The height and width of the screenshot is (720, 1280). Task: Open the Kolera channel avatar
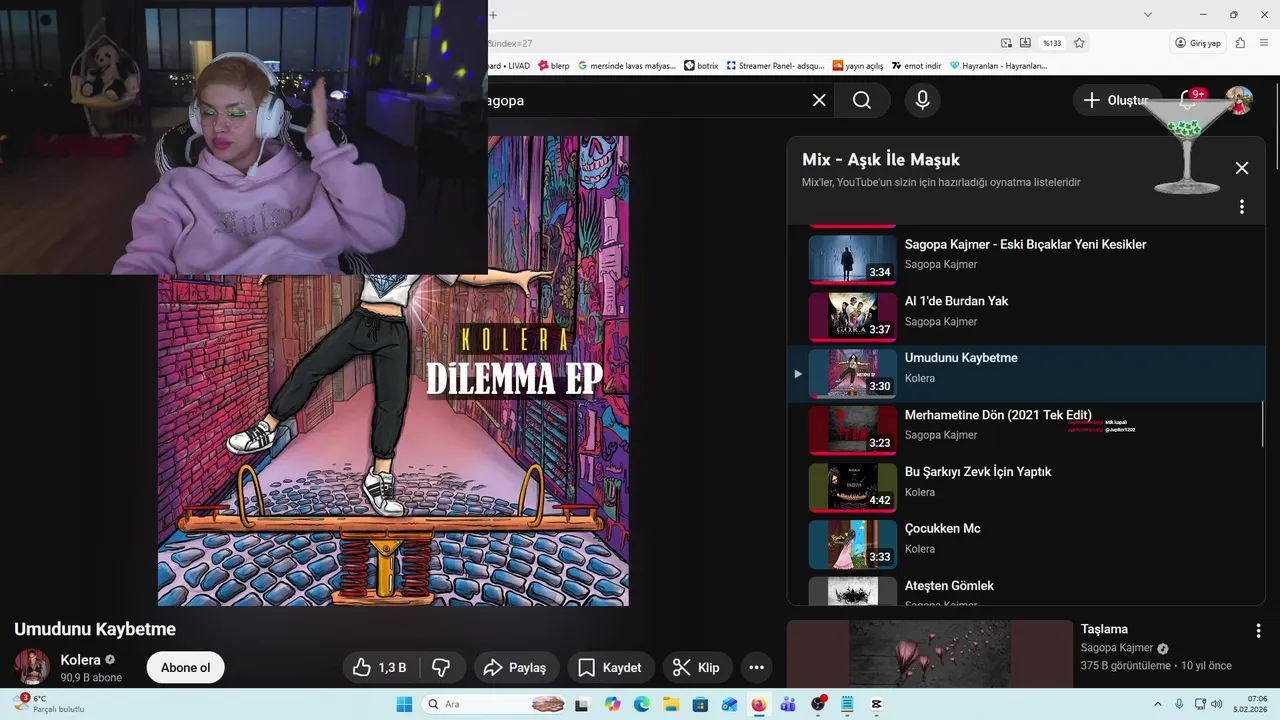(x=32, y=667)
